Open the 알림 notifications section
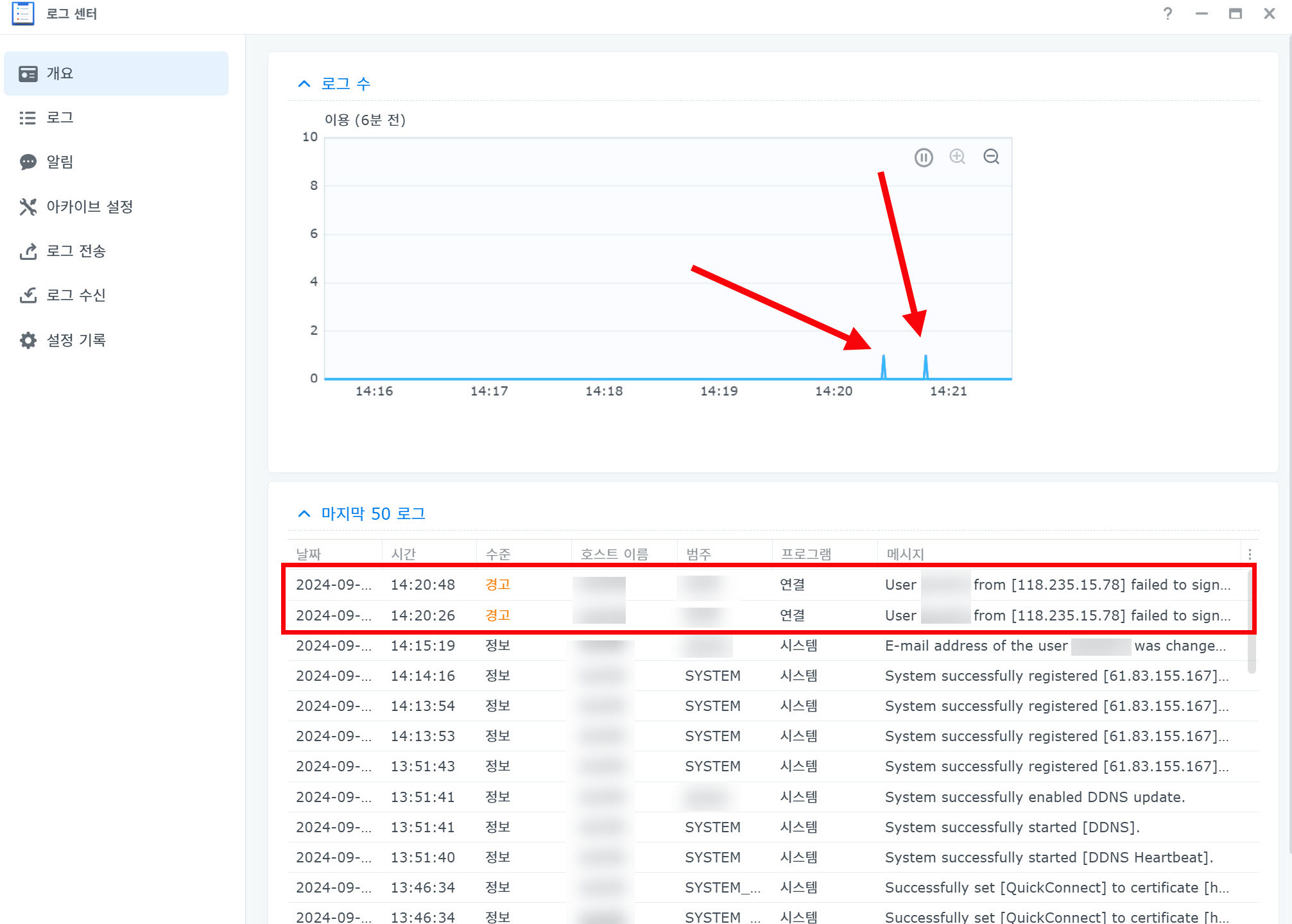 pyautogui.click(x=60, y=162)
